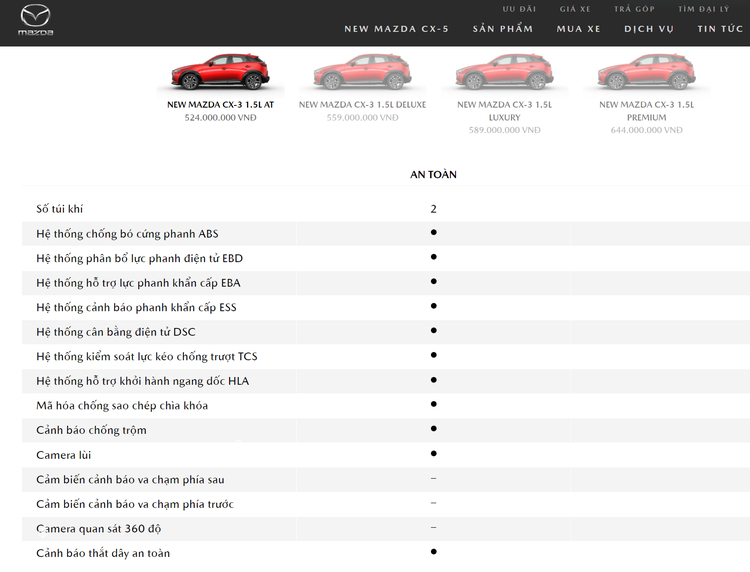Click Hệ thống chống bó cứng phanh ABS
750x572 pixels.
click(127, 234)
